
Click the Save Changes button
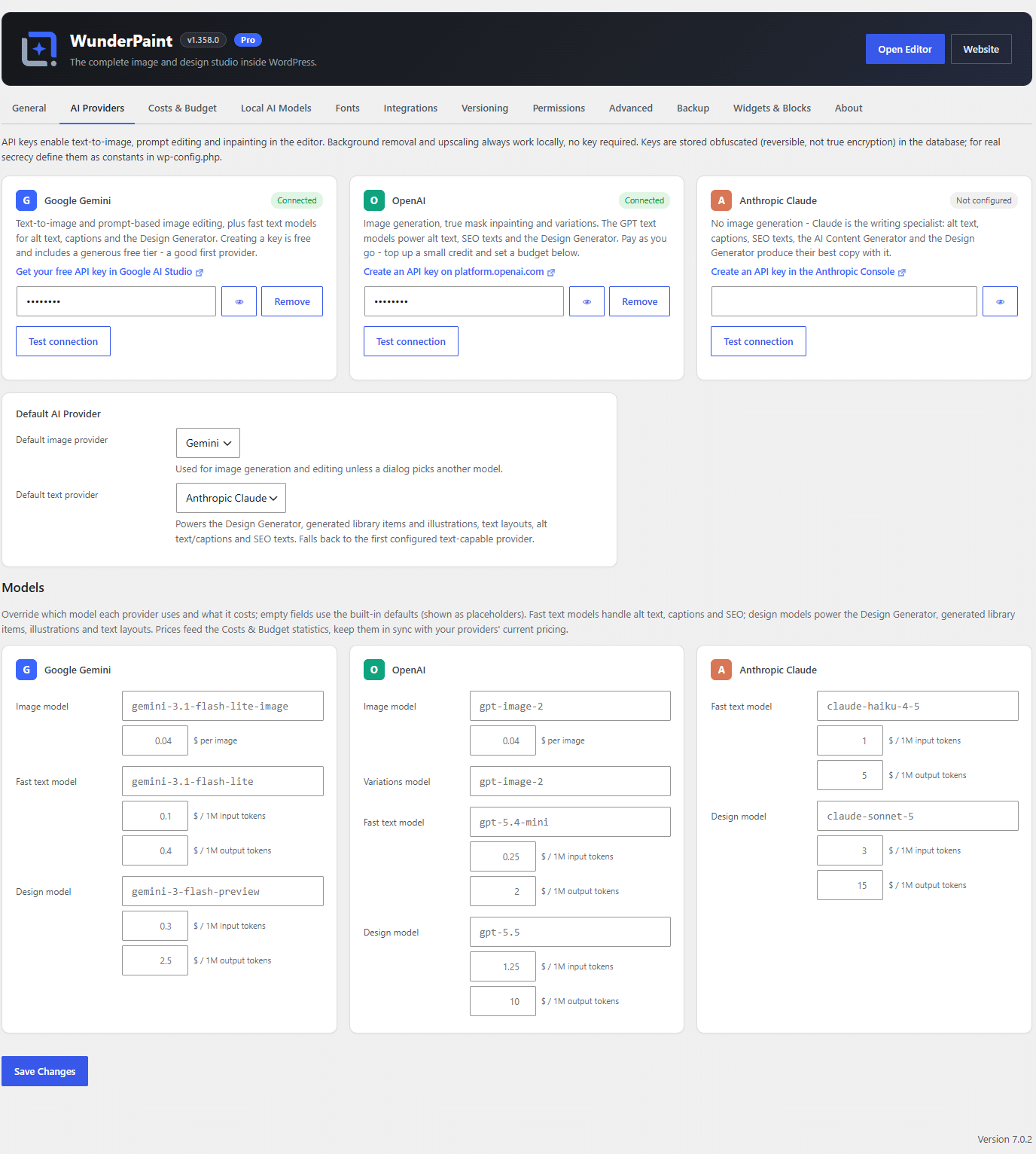45,1071
